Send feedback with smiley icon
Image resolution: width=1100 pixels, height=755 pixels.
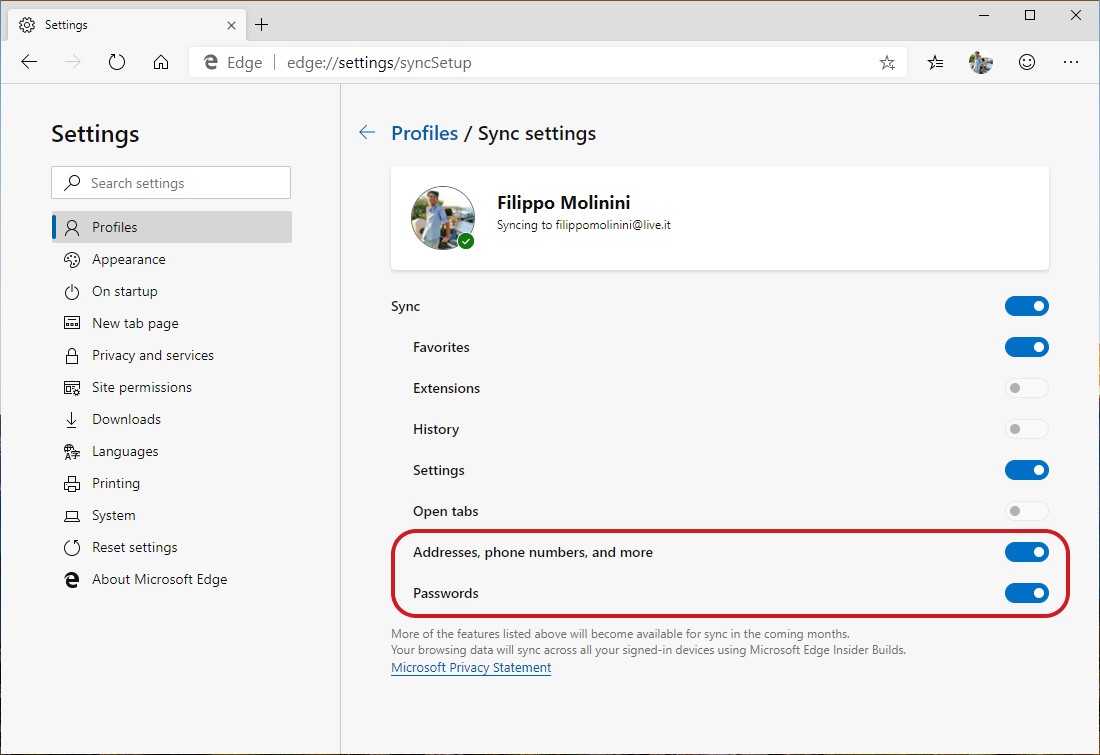[1026, 62]
